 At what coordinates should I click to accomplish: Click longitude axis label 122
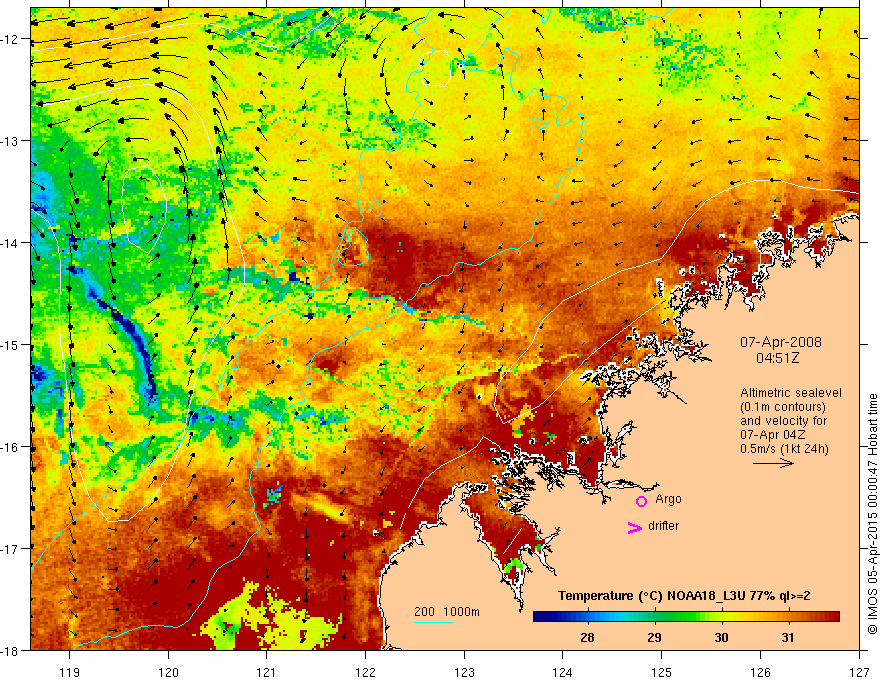365,672
